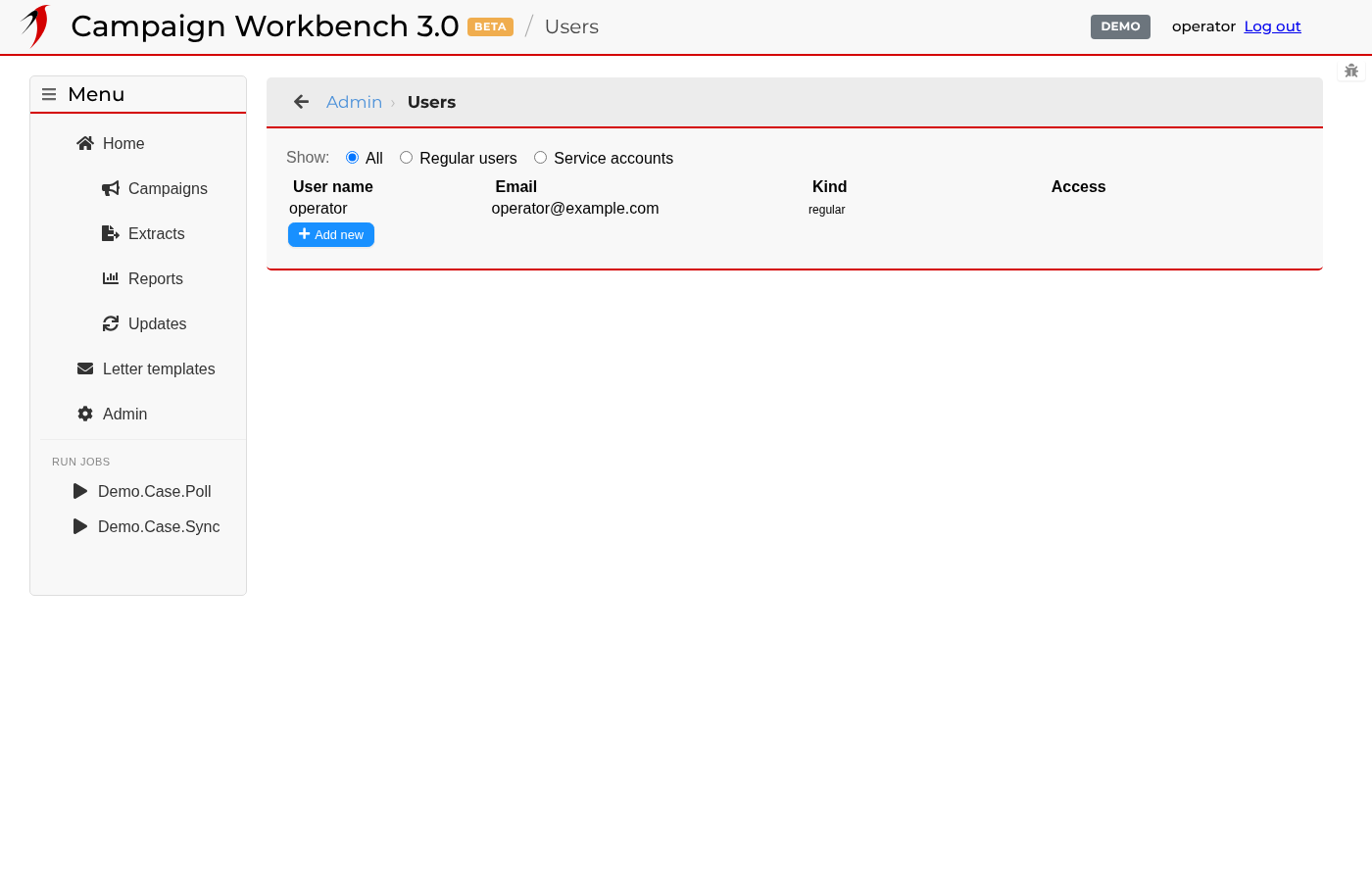Image resolution: width=1372 pixels, height=882 pixels.
Task: Click the Users breadcrumb heading in the panel
Action: pos(431,102)
